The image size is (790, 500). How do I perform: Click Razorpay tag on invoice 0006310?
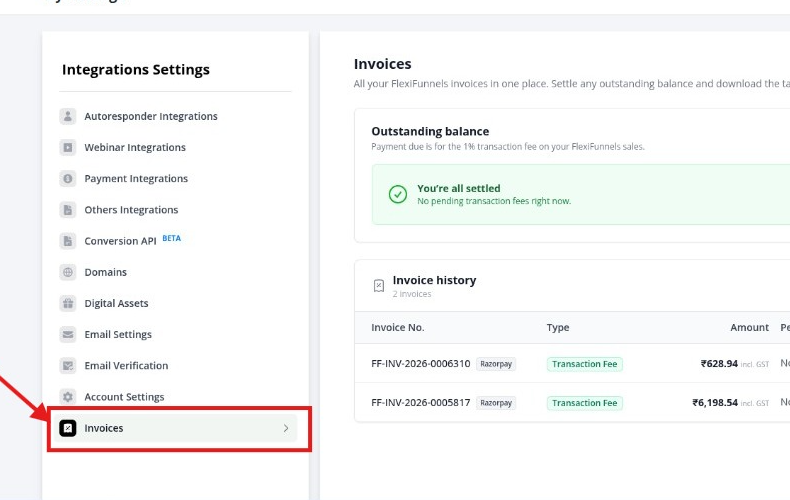[496, 364]
